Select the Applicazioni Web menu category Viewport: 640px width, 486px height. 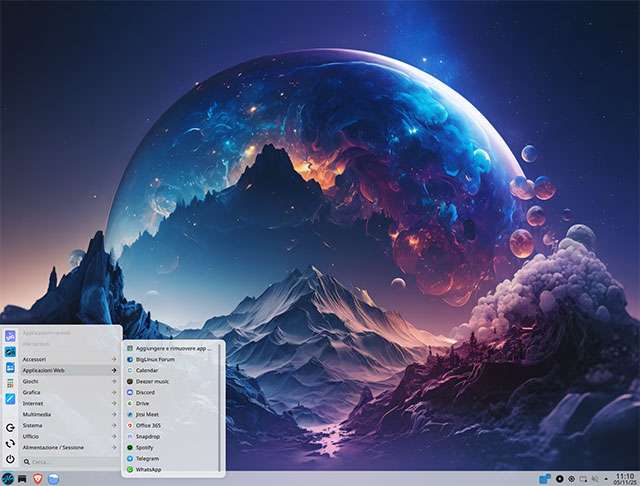pos(70,370)
